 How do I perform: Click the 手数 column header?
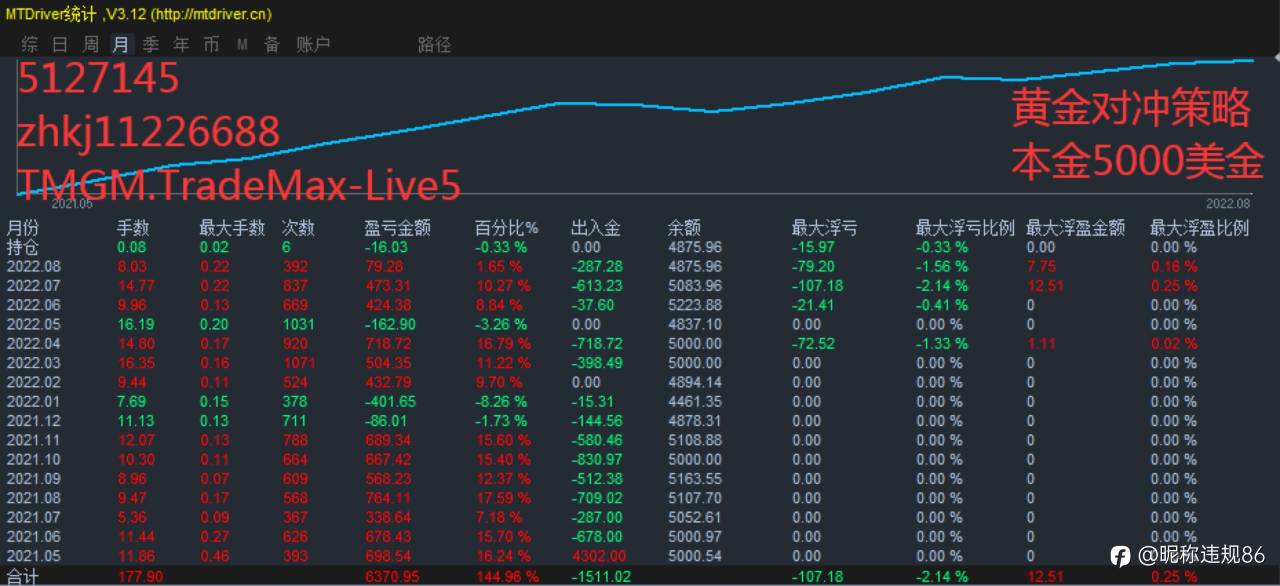tap(133, 228)
